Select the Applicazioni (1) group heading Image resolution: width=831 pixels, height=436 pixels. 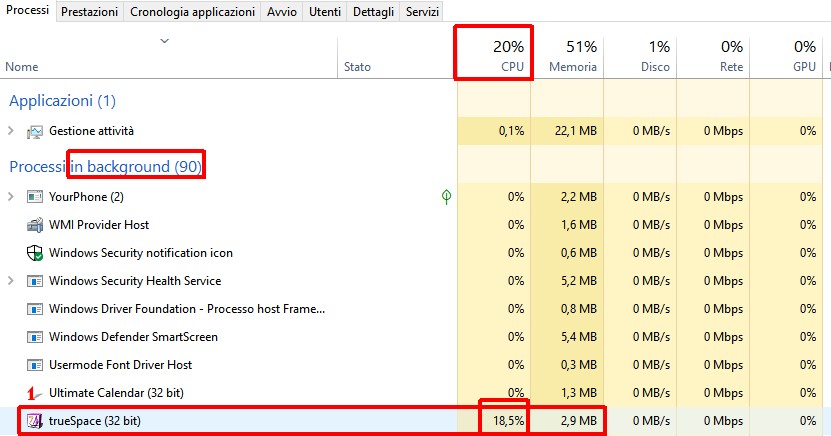(63, 101)
